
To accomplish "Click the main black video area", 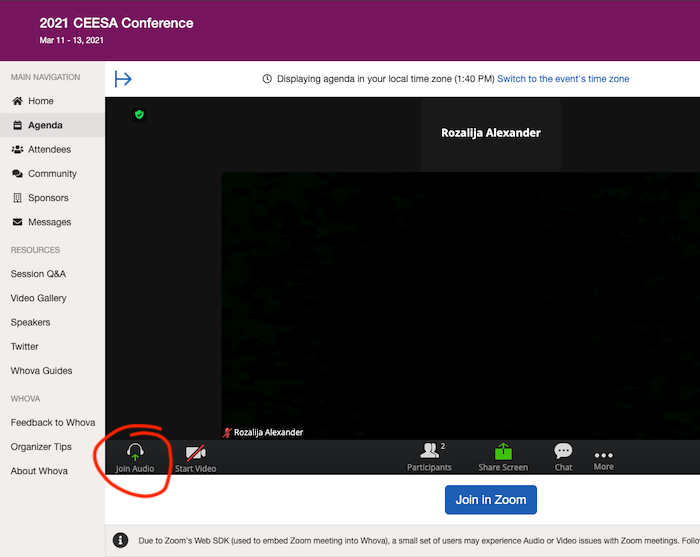I will 460,306.
